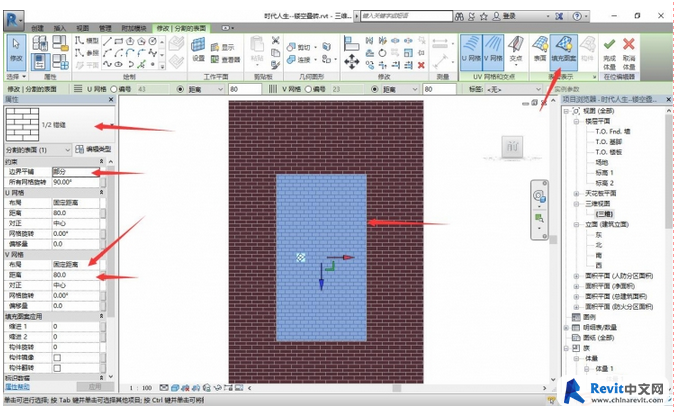Screen dimensions: 674x412
Task: Click the 显示 work plane button
Action: click(223, 47)
